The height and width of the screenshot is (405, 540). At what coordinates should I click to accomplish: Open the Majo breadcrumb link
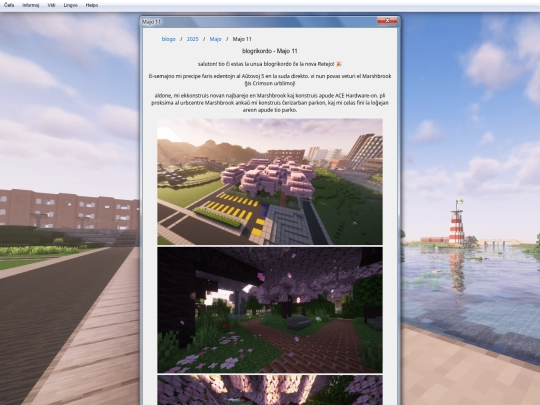[x=216, y=39]
